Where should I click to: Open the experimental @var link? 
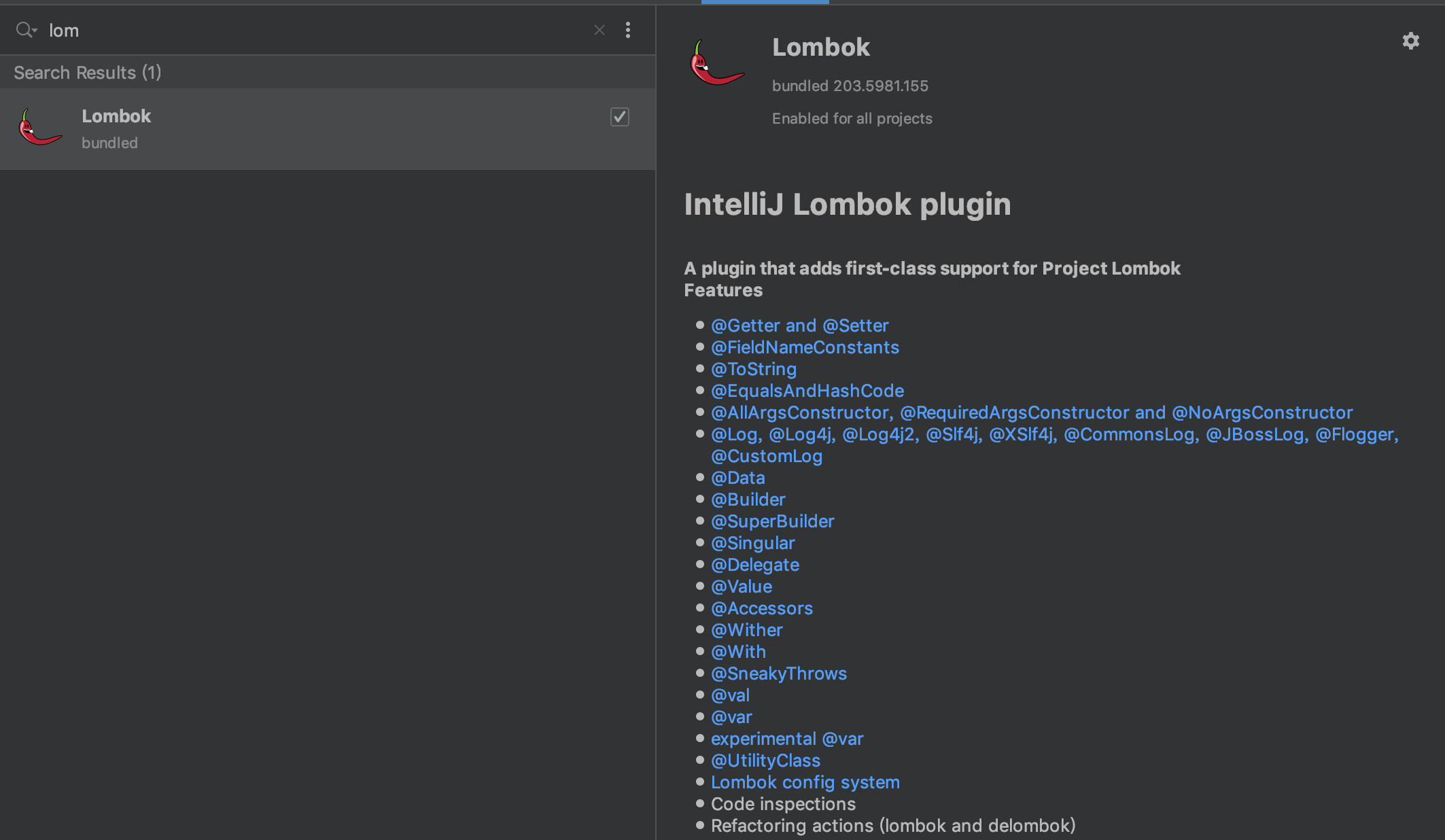(786, 739)
